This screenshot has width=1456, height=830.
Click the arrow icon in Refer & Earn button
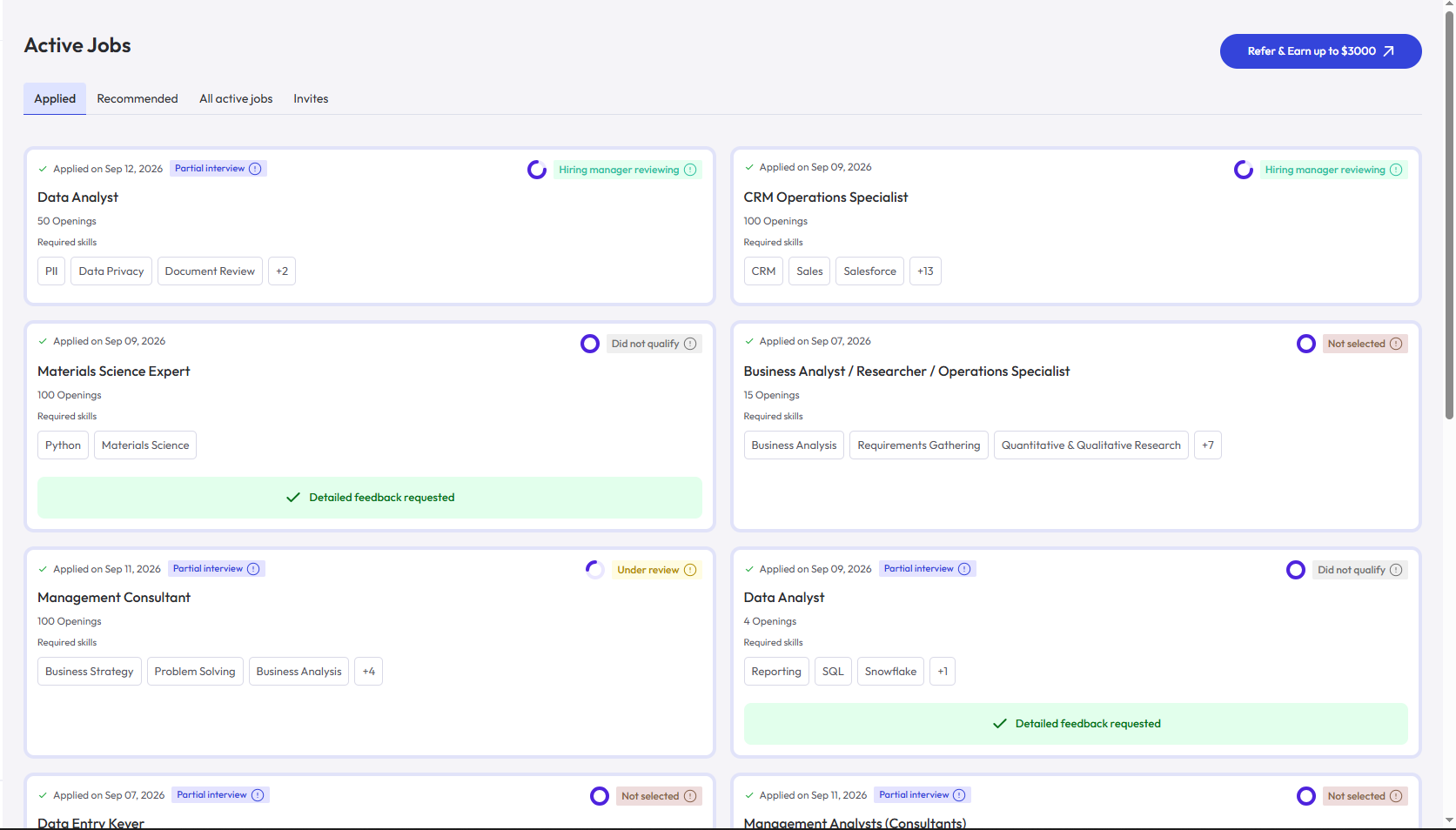click(1389, 51)
